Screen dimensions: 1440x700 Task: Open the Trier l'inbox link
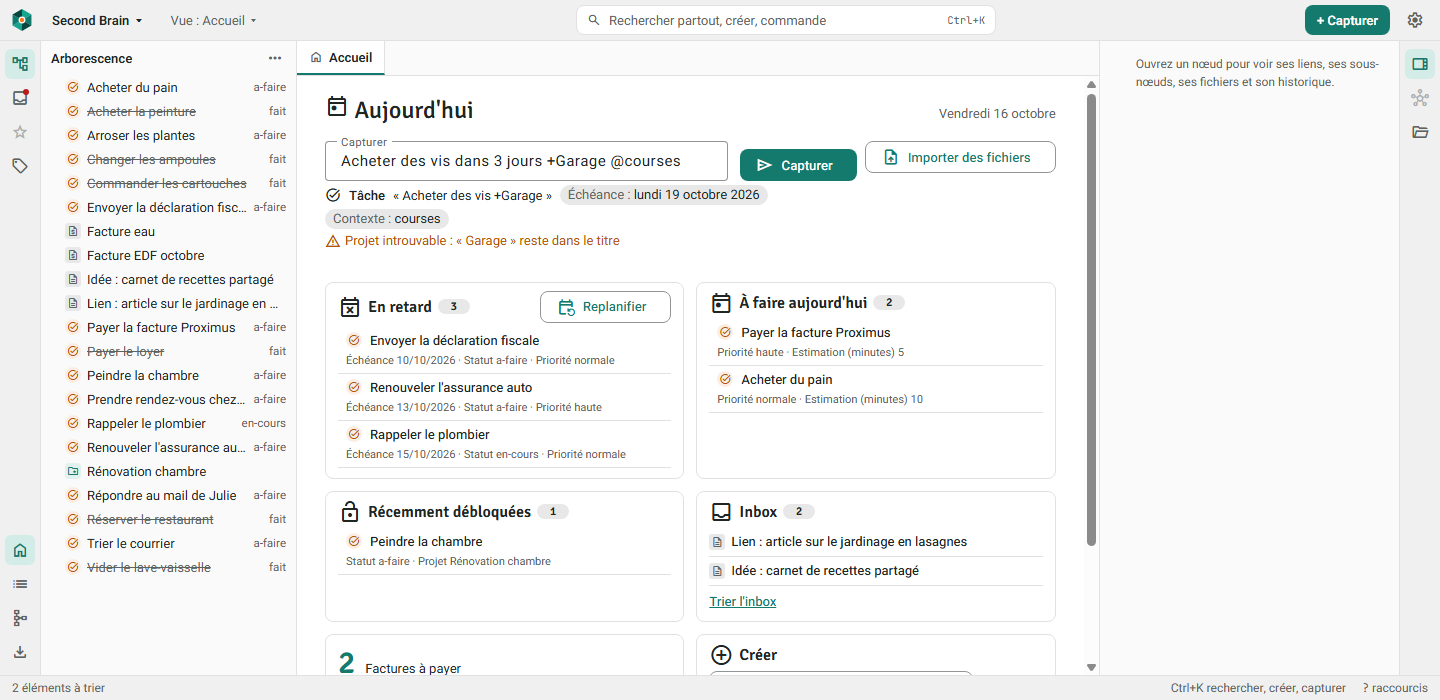[743, 601]
